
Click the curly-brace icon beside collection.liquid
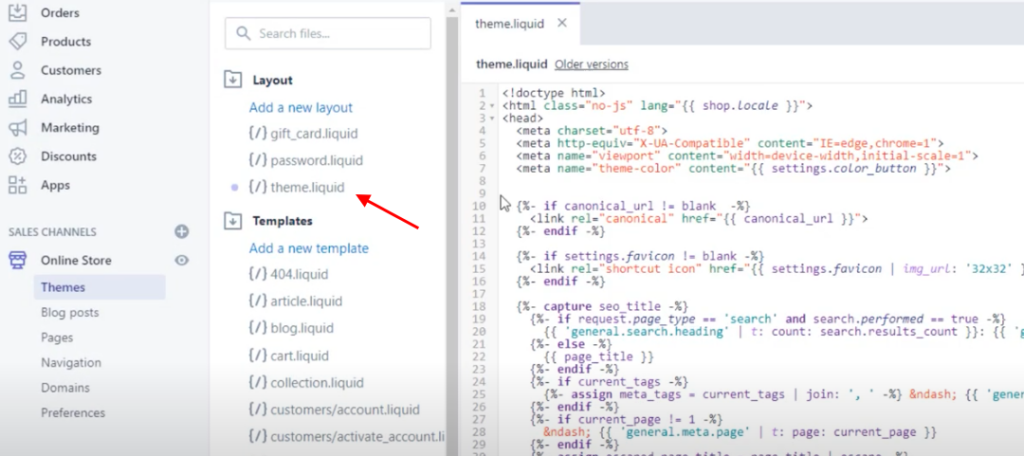(258, 383)
